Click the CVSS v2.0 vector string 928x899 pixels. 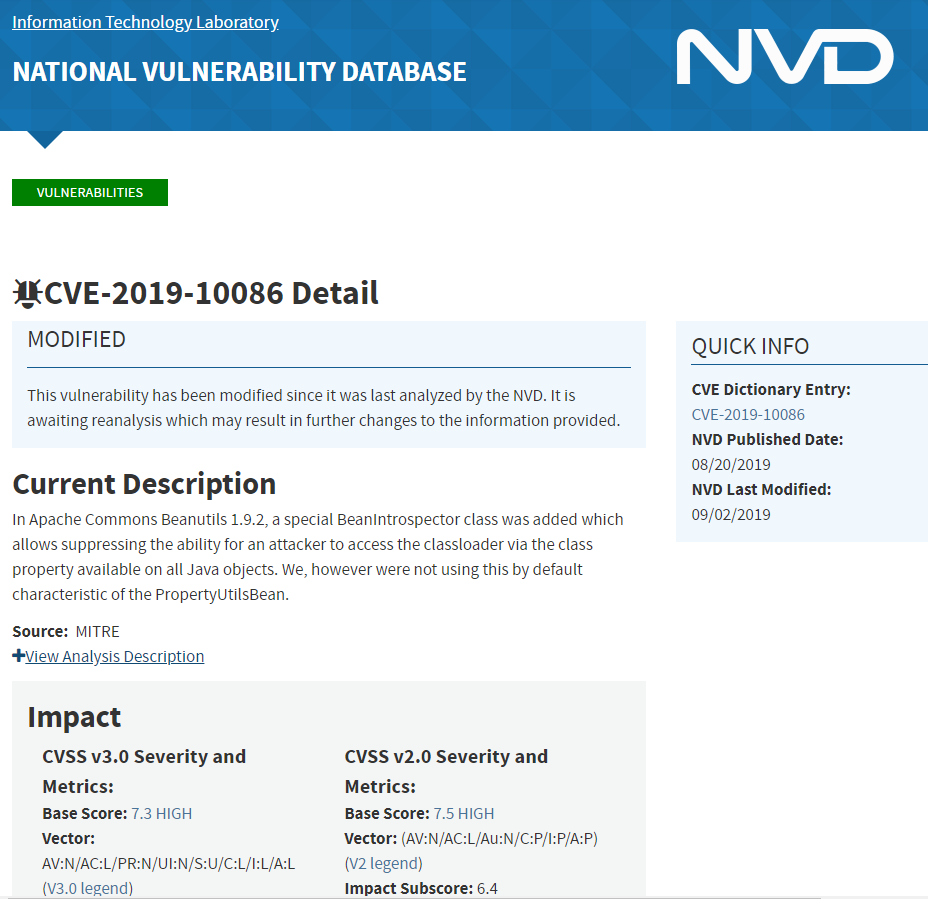coord(499,838)
